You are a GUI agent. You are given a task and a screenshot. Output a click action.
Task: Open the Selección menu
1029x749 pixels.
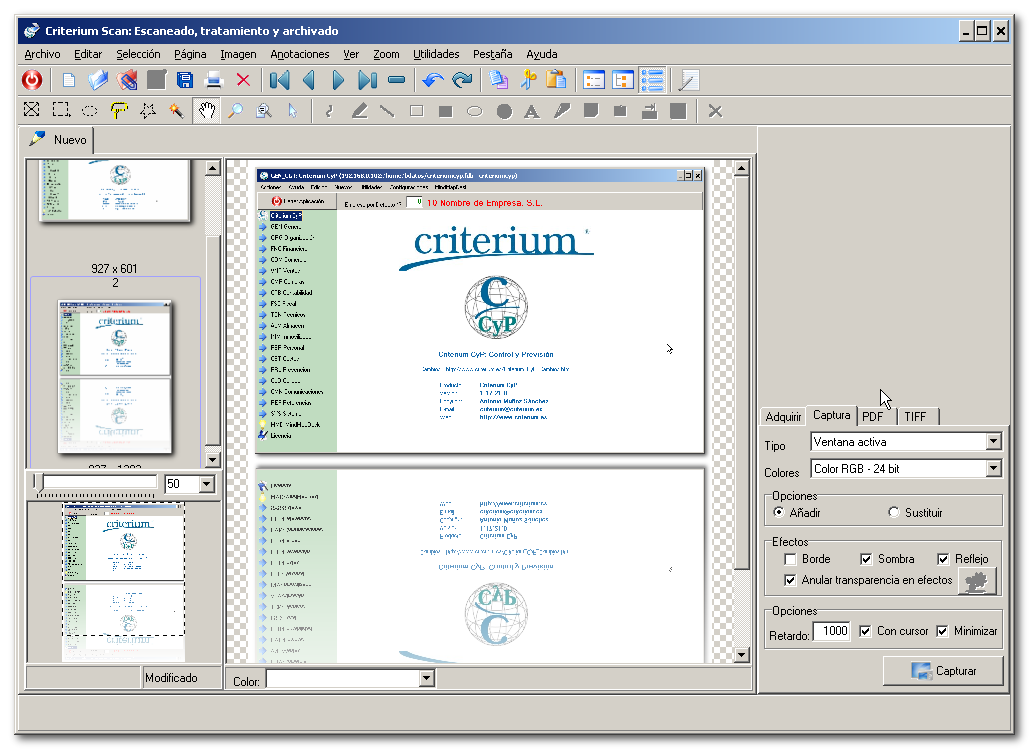tap(138, 54)
